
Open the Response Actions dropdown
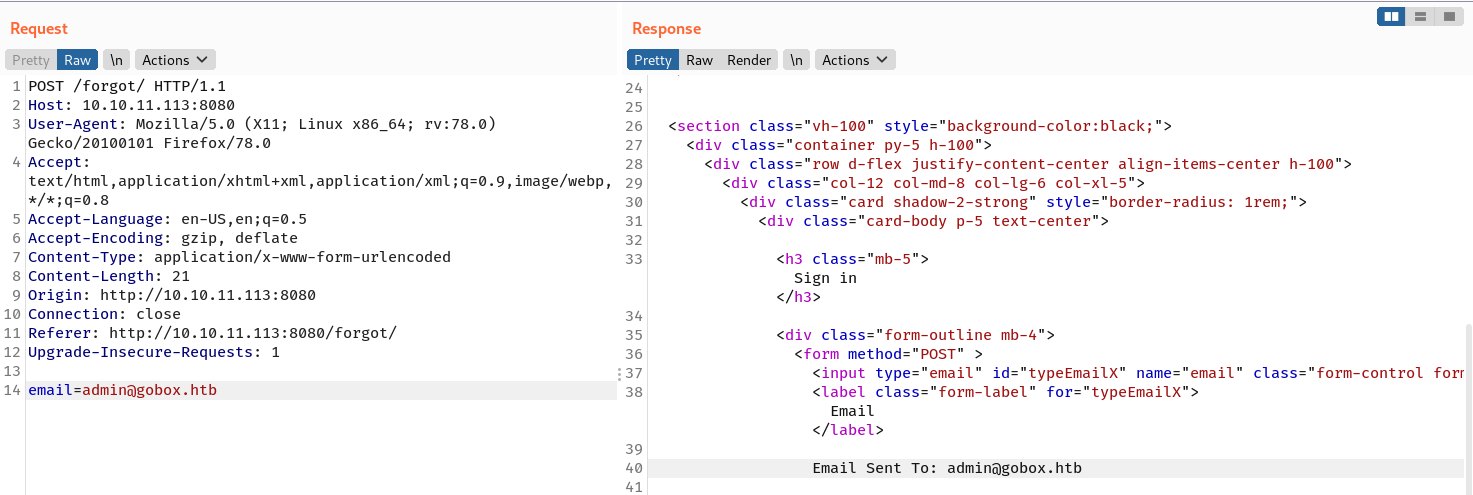[855, 60]
